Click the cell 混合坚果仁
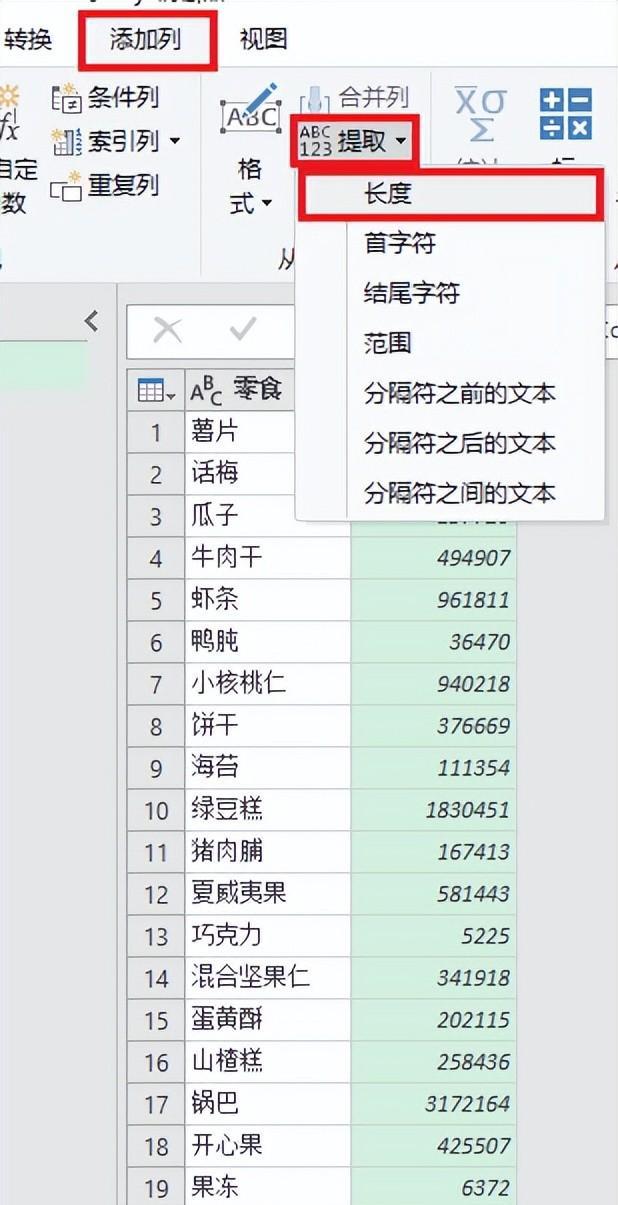This screenshot has width=618, height=1205. pyautogui.click(x=266, y=978)
